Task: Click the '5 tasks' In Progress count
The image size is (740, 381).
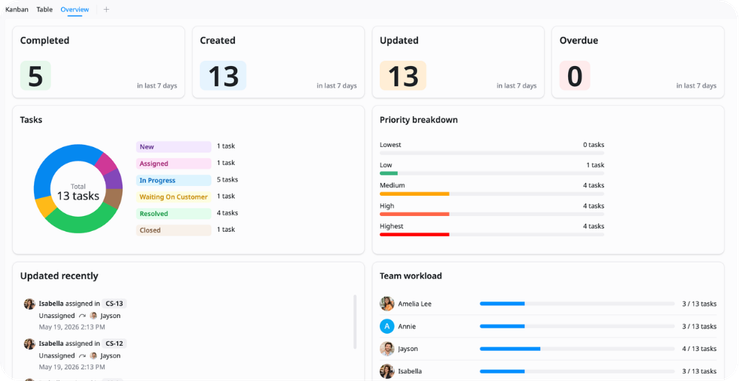Action: (x=227, y=180)
